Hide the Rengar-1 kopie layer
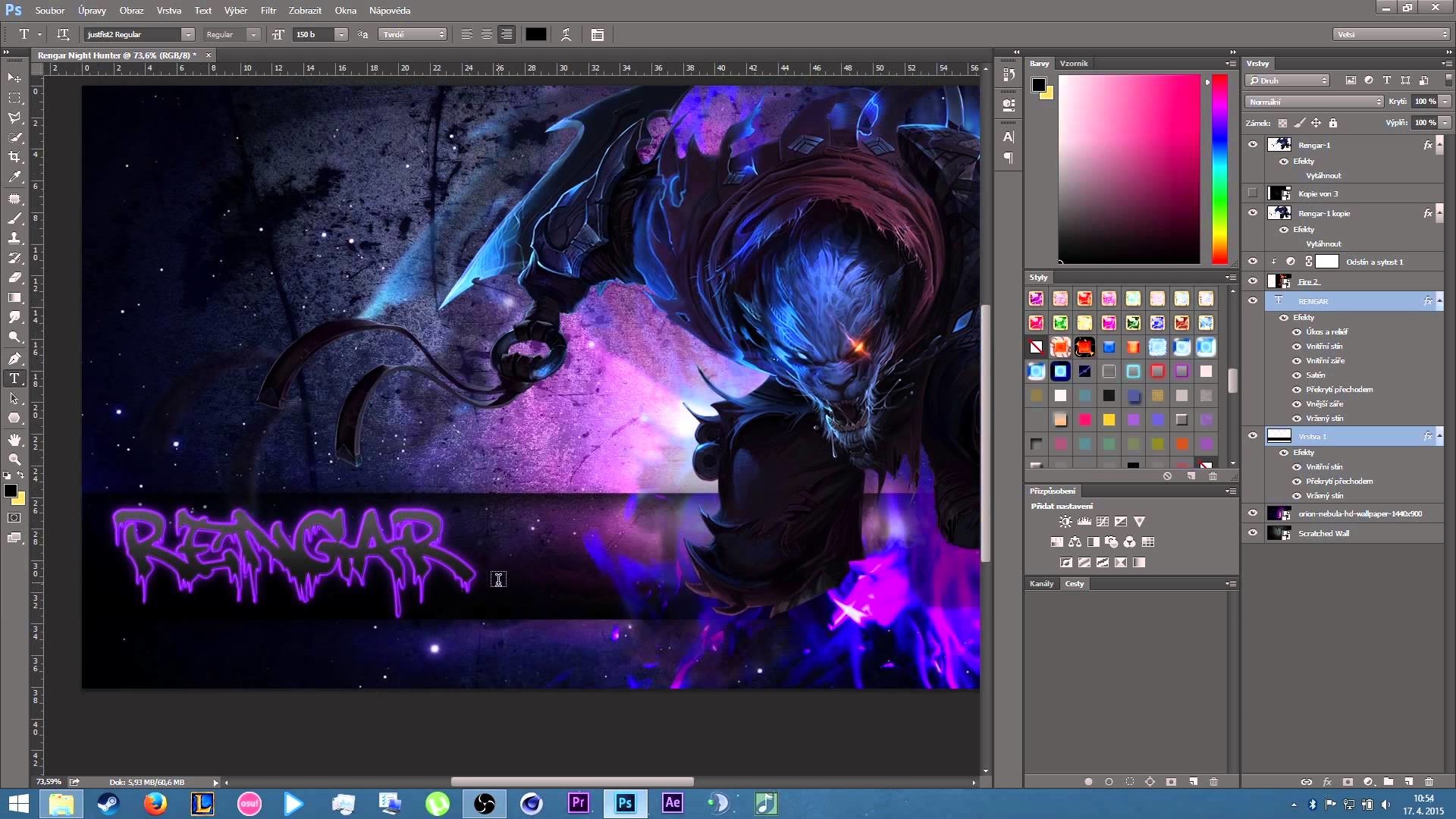 (1253, 213)
